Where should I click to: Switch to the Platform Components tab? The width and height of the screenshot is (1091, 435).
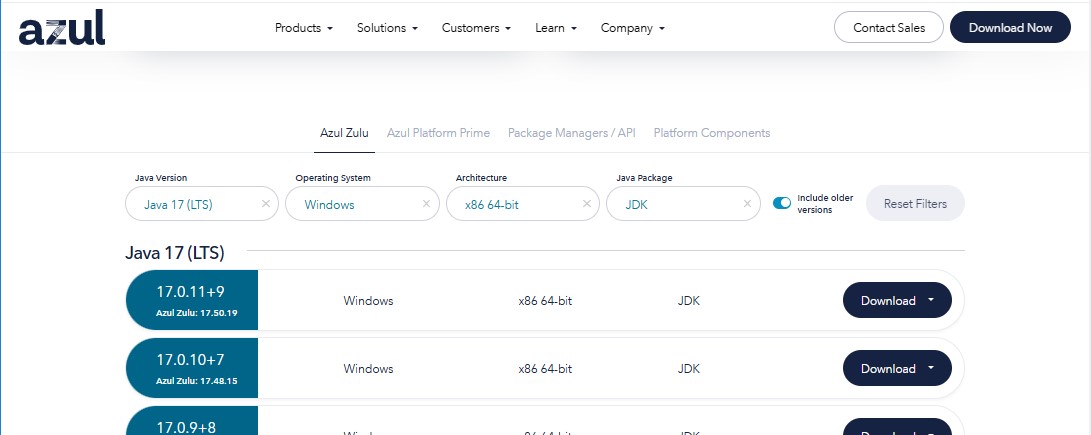pyautogui.click(x=712, y=133)
